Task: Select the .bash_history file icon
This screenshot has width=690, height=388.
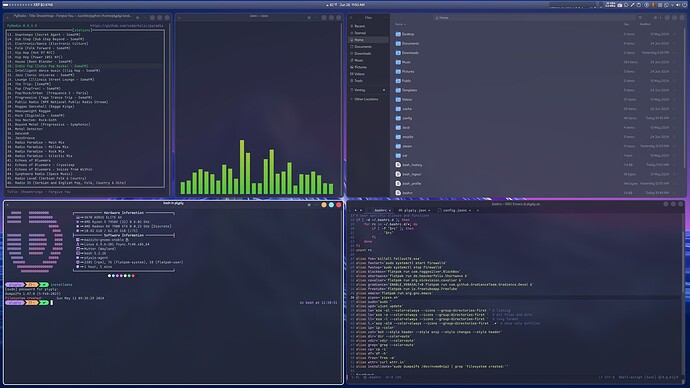Action: pyautogui.click(x=398, y=165)
